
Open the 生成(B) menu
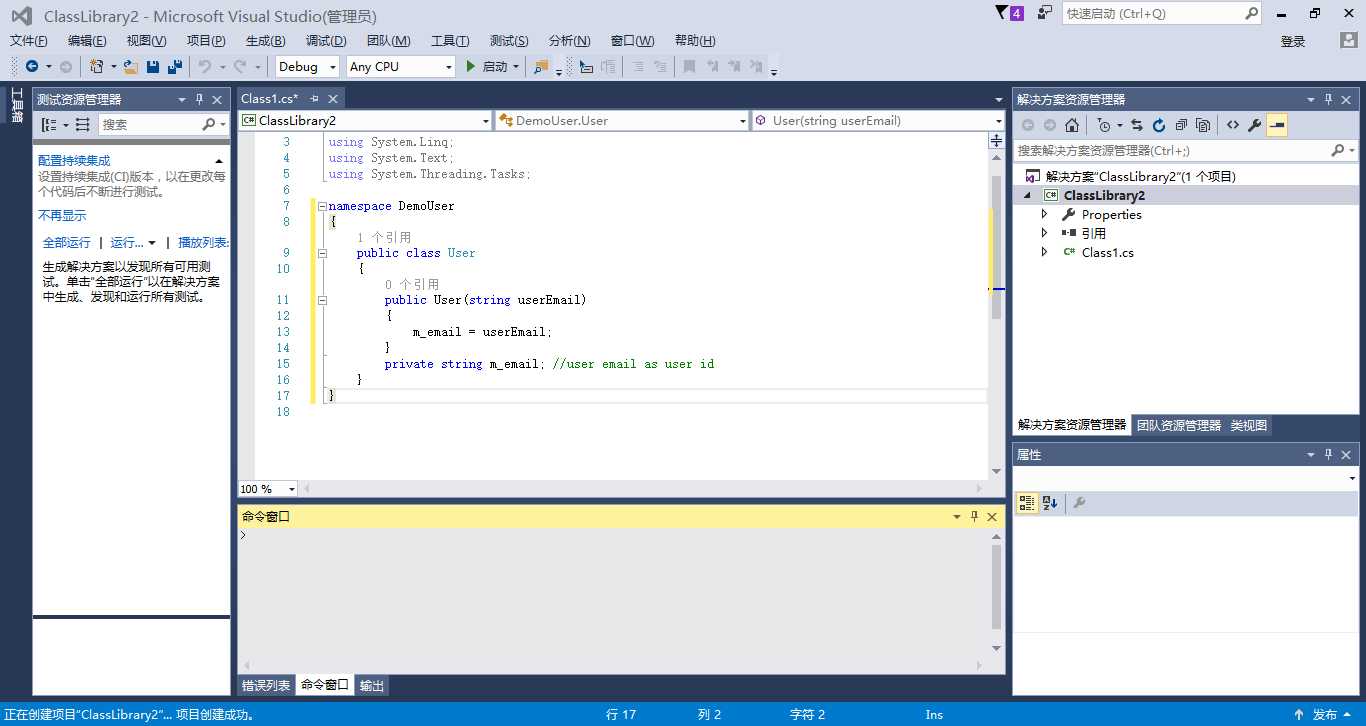coord(265,41)
